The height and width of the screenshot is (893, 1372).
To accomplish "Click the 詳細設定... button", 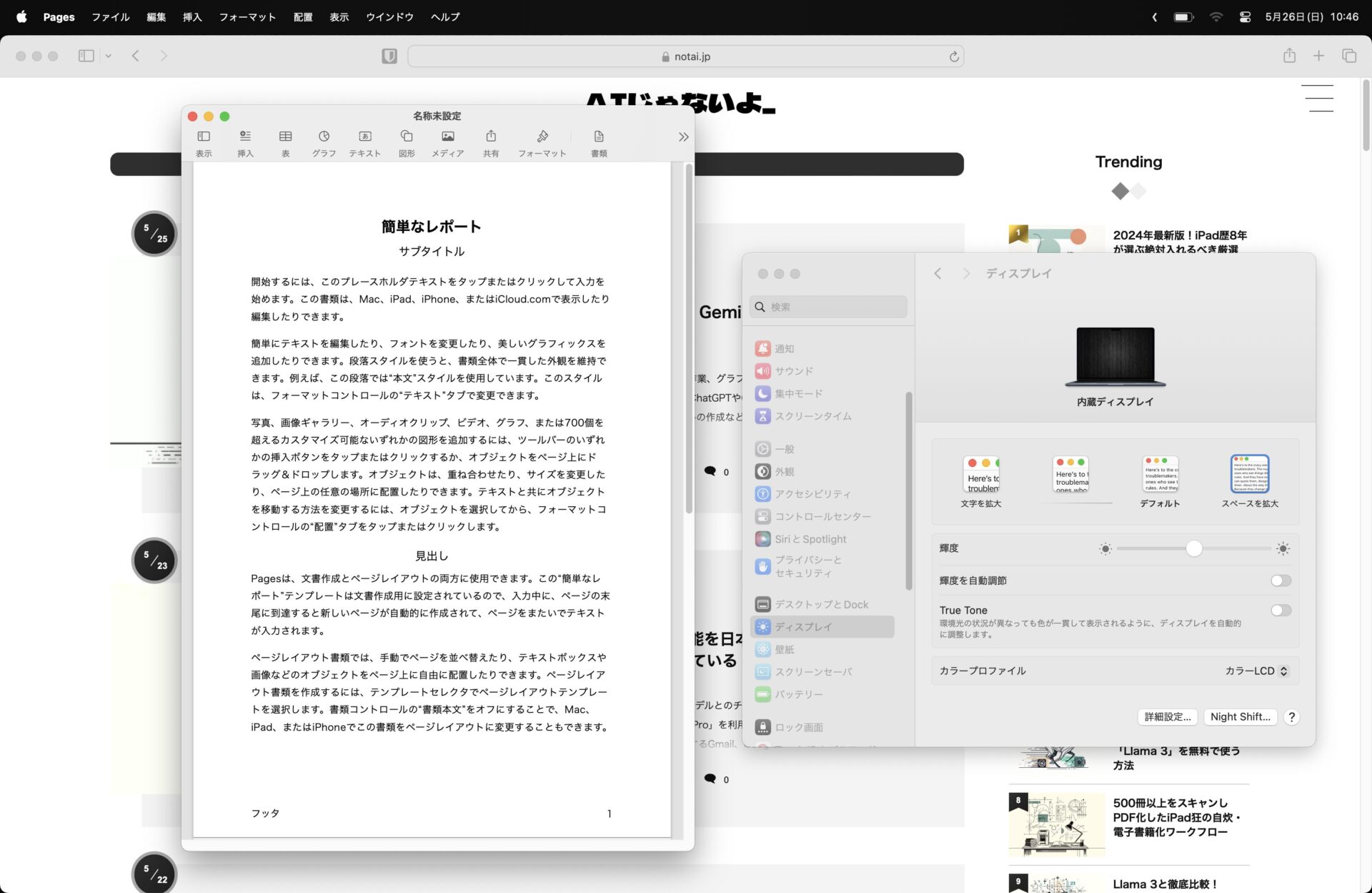I will coord(1167,716).
